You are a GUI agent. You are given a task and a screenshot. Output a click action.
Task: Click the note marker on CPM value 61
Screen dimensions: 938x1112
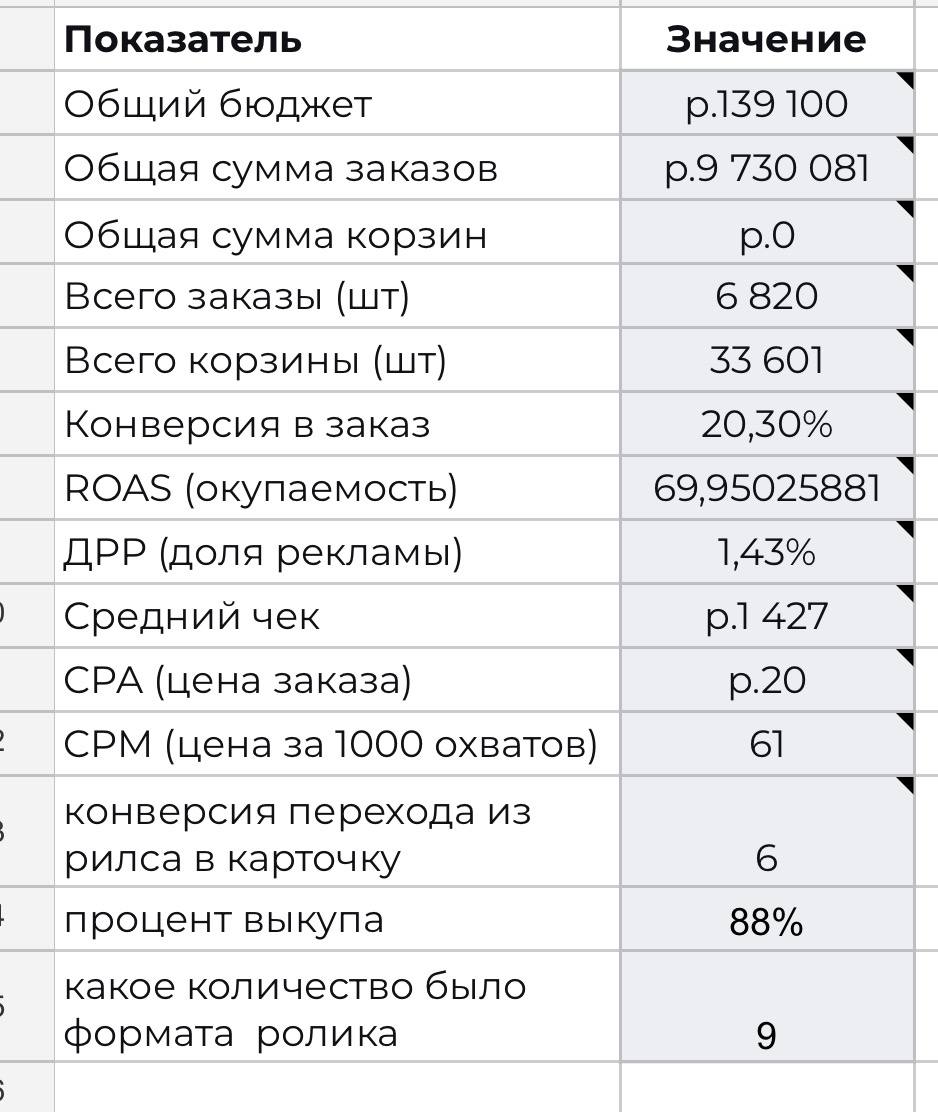coord(905,721)
